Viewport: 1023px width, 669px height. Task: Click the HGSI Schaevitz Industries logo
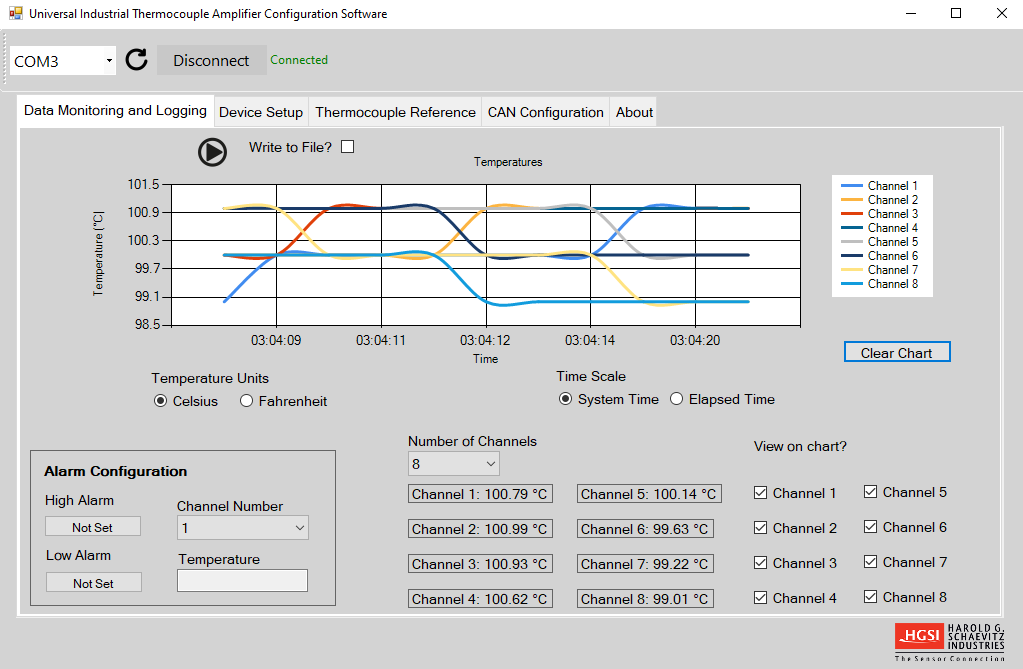pos(949,641)
